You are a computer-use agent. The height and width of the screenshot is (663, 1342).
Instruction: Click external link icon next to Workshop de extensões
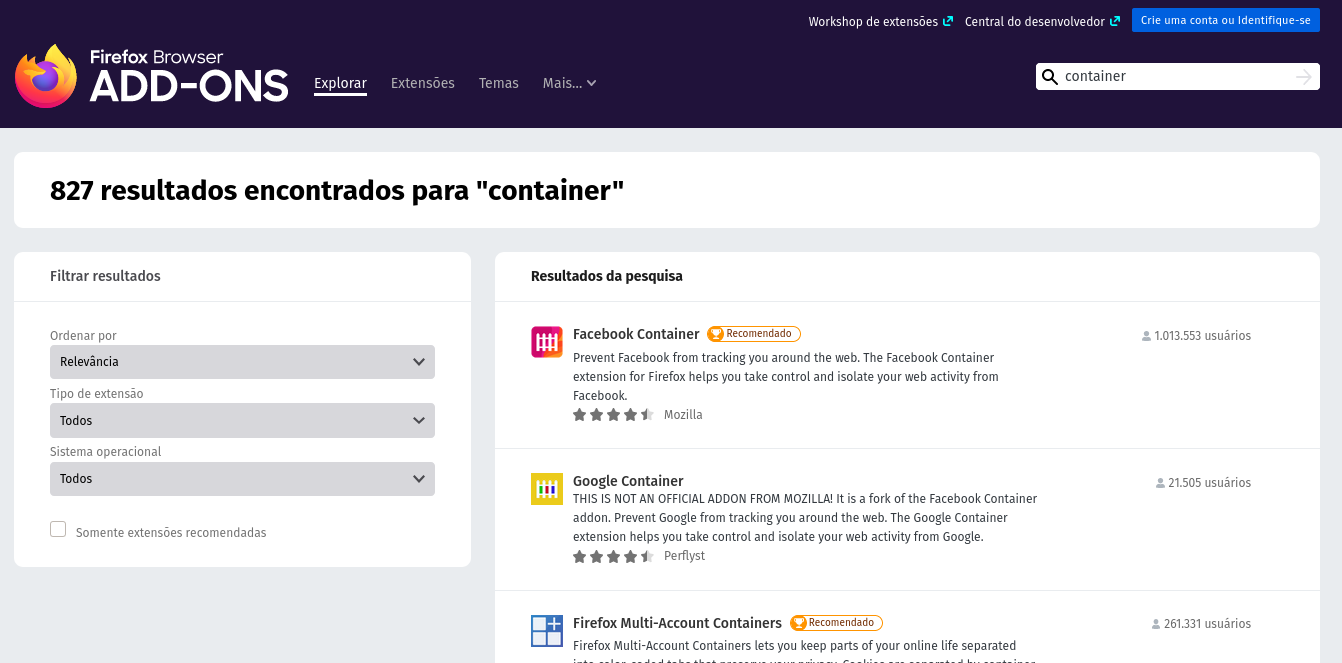947,21
